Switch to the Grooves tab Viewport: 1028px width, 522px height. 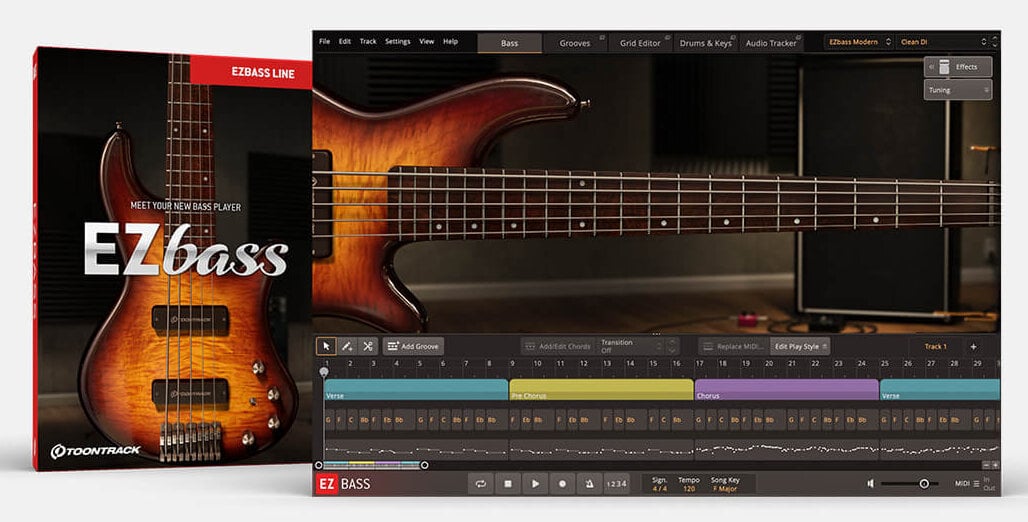coord(575,43)
